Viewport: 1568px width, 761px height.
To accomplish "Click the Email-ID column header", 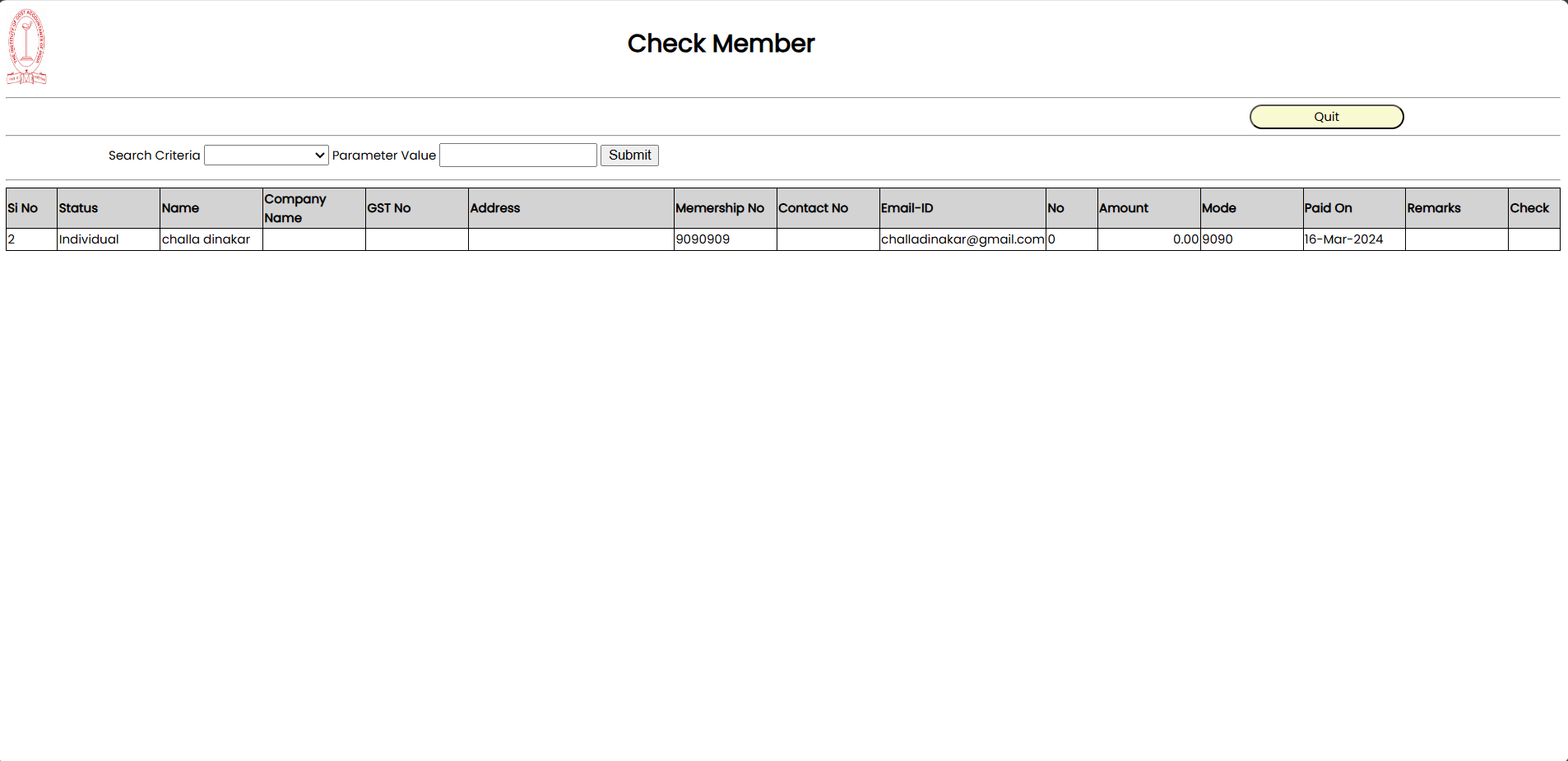I will pyautogui.click(x=907, y=208).
